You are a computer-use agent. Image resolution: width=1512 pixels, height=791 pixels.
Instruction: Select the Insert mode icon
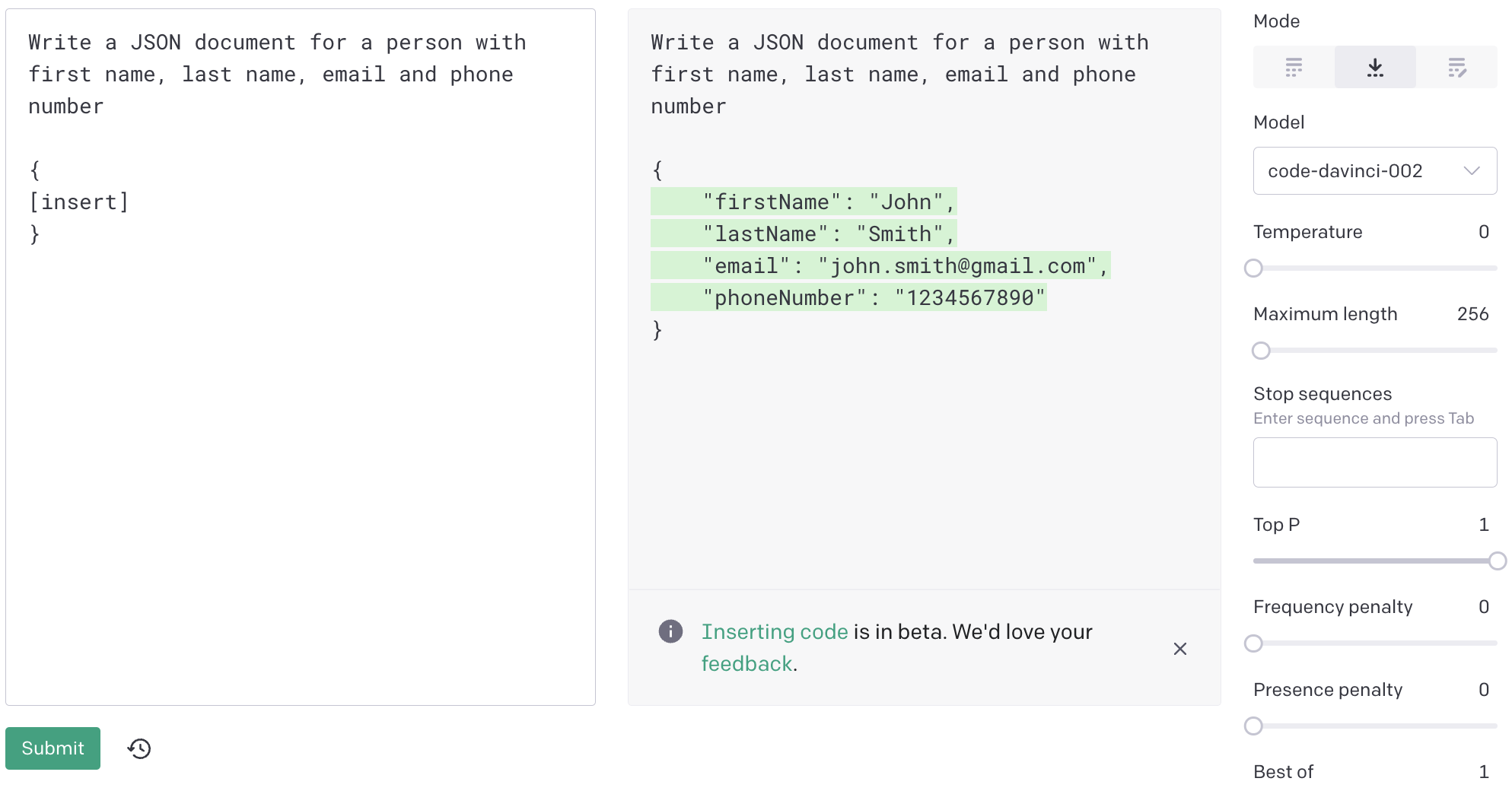[x=1375, y=67]
